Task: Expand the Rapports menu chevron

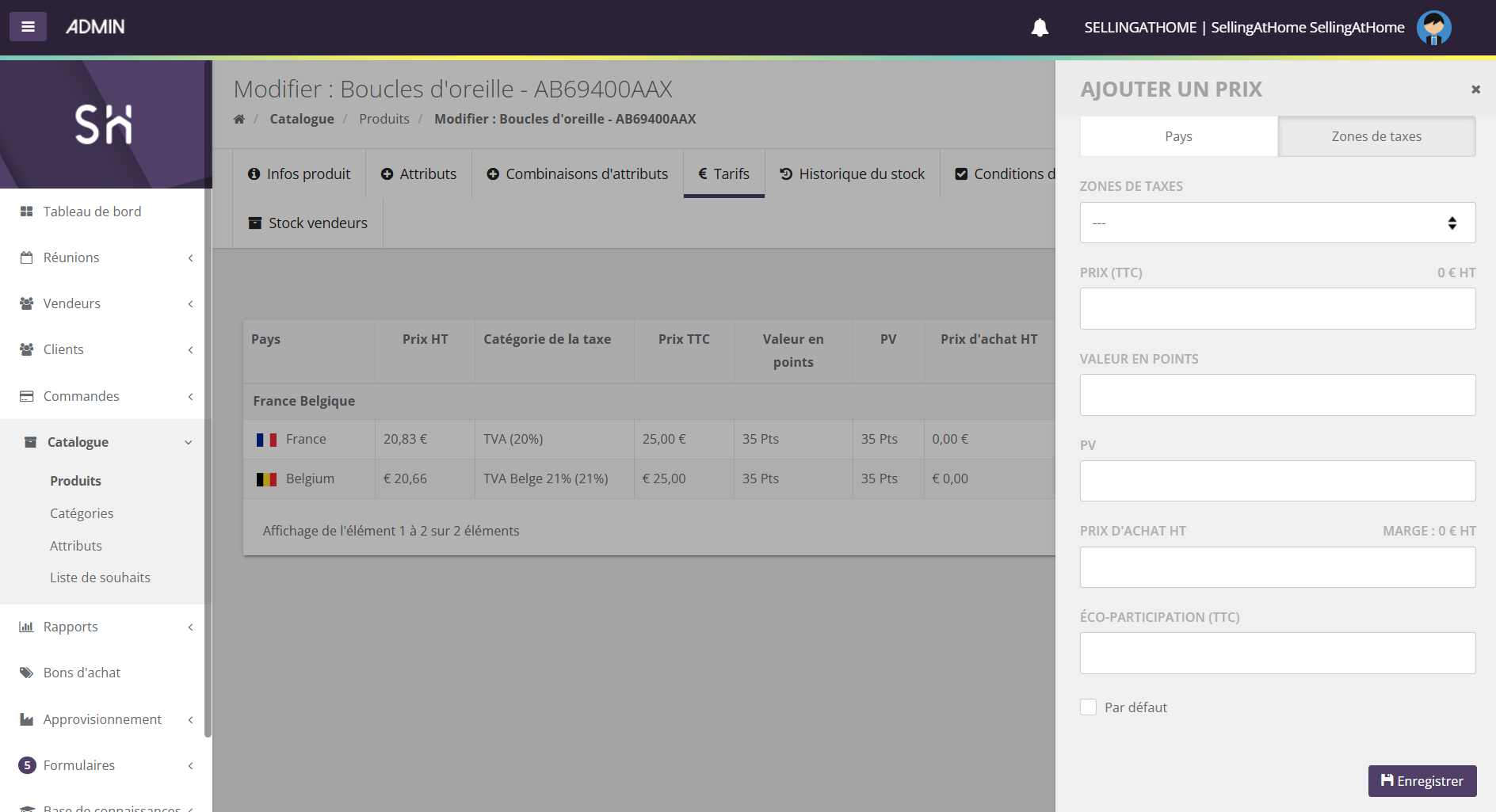Action: 190,627
